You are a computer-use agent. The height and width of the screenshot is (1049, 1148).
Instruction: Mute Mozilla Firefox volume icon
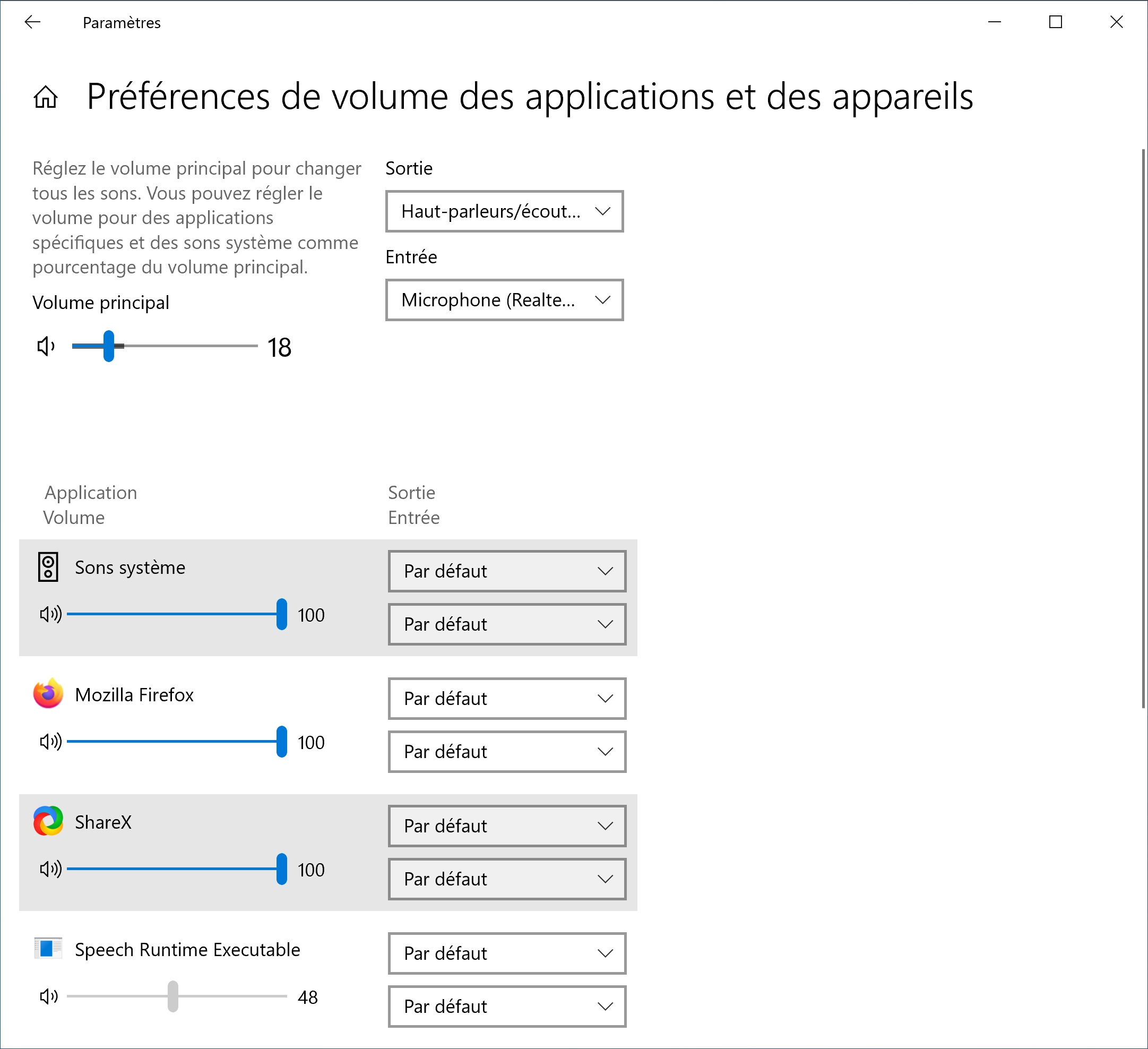click(50, 742)
